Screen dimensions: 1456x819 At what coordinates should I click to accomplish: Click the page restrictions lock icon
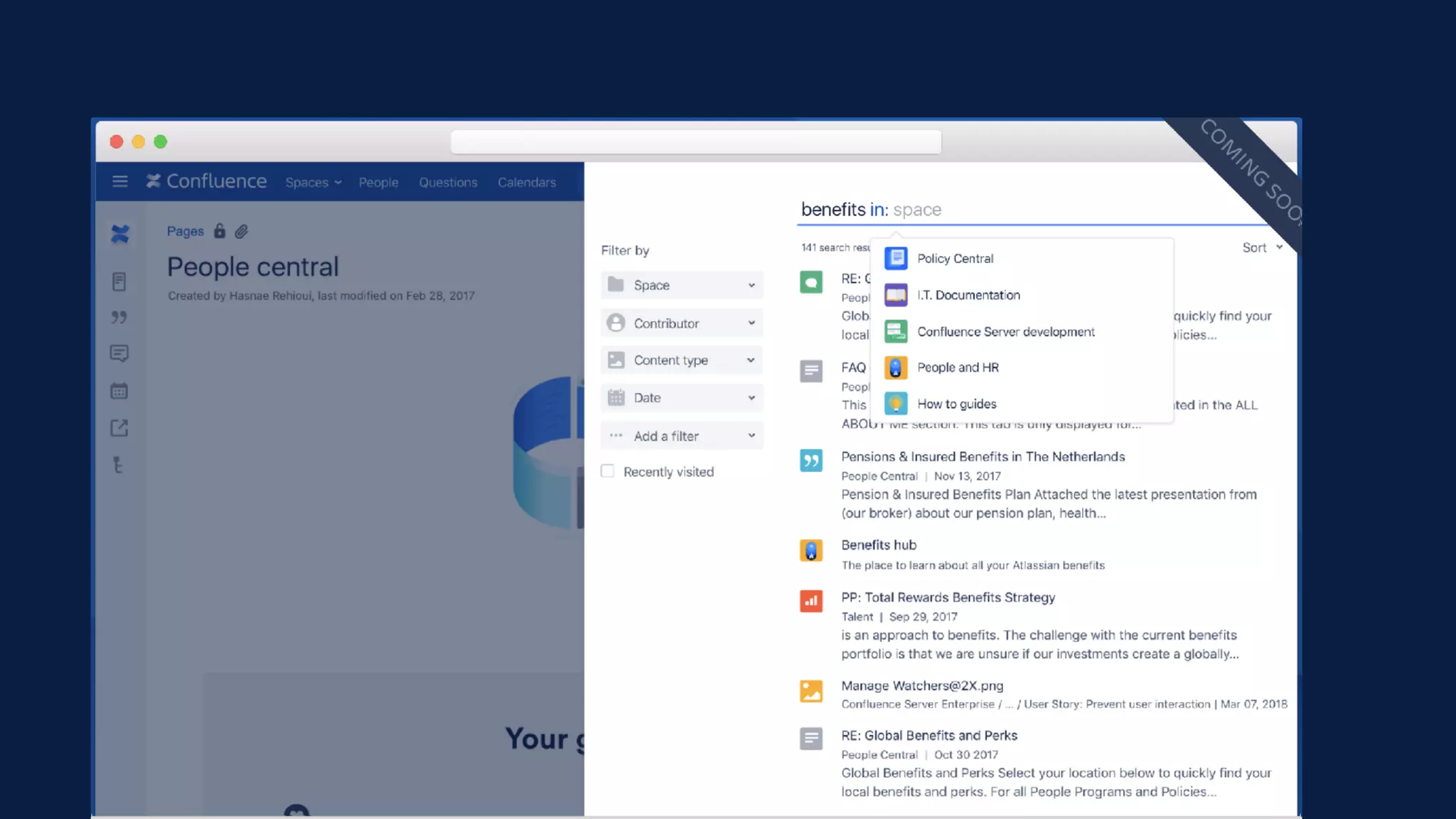point(220,231)
